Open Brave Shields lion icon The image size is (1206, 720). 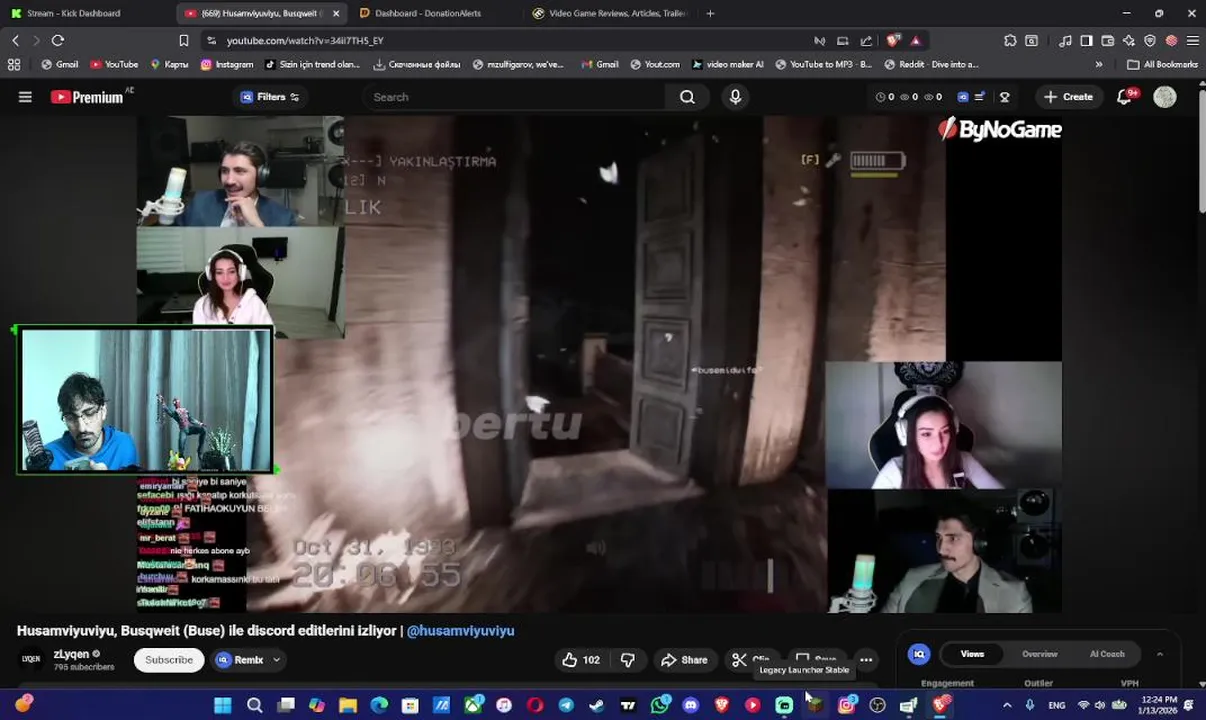click(x=893, y=40)
